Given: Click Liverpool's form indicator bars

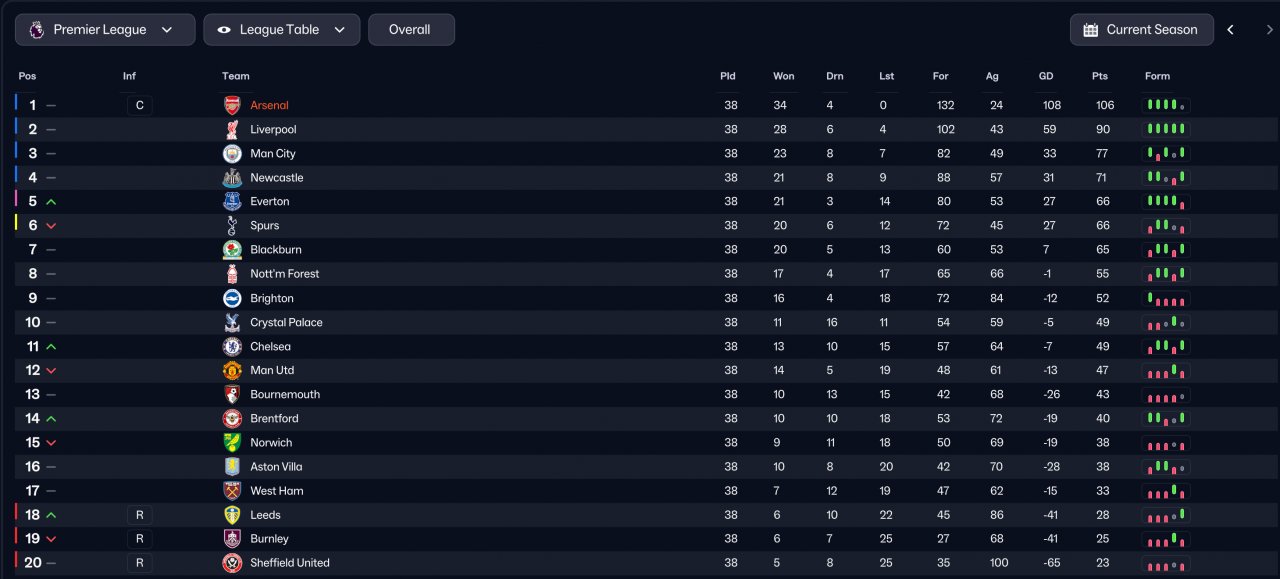Looking at the screenshot, I should [x=1166, y=129].
